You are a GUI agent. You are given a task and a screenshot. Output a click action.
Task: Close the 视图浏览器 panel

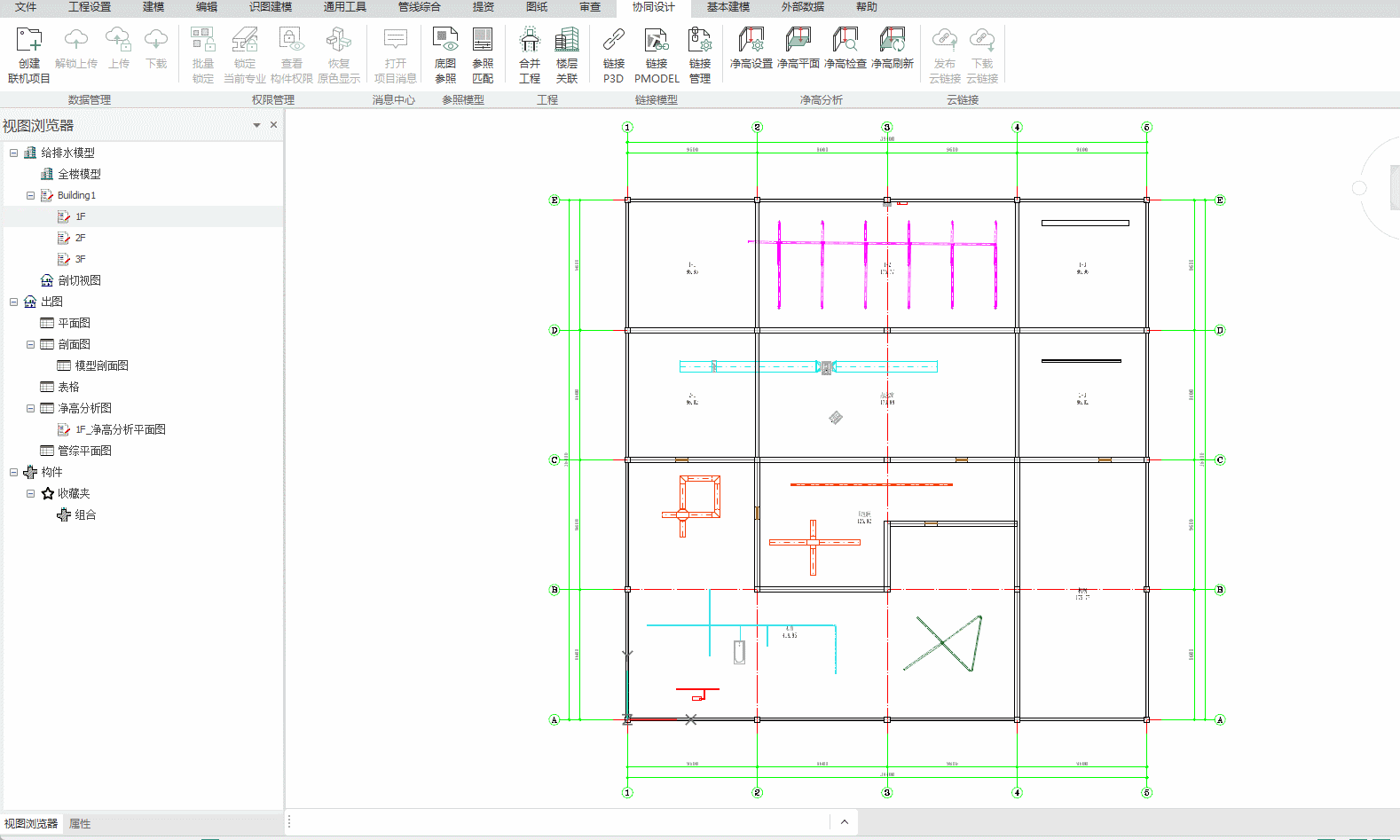coord(273,125)
